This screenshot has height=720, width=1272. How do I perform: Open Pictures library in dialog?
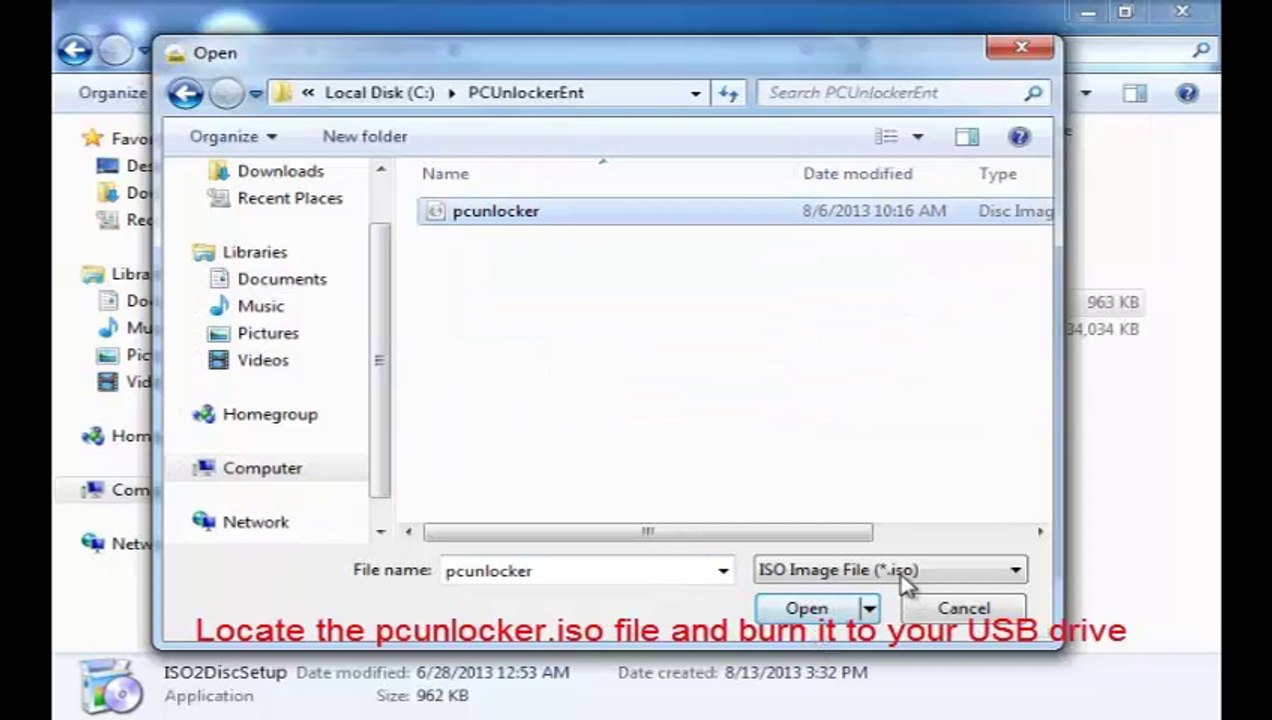tap(268, 333)
